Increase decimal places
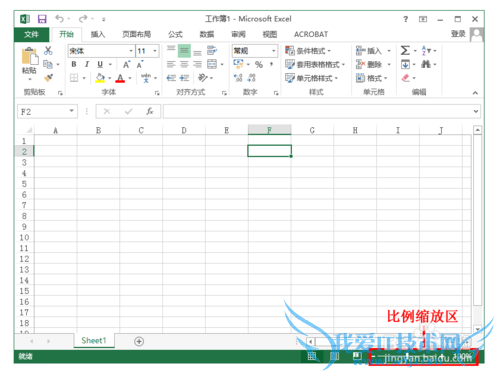Viewport: 500px width, 376px height. pyautogui.click(x=238, y=78)
